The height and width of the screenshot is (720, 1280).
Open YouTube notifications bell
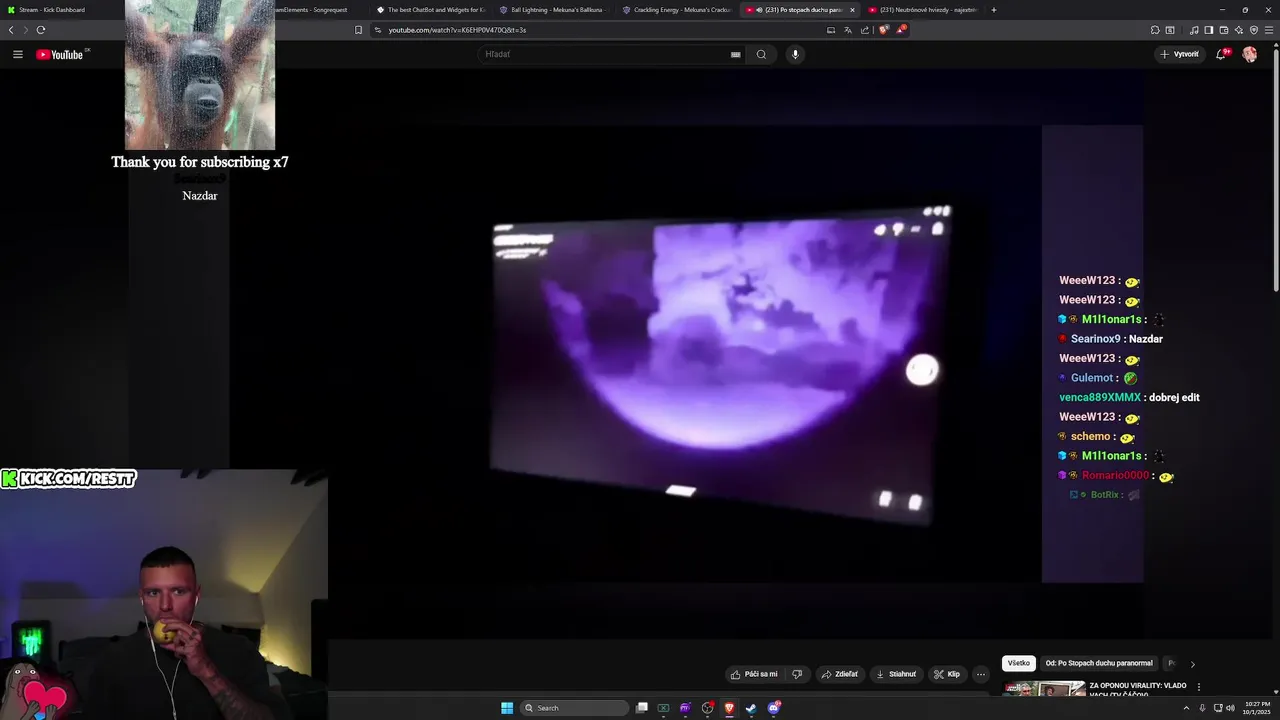(x=1221, y=54)
